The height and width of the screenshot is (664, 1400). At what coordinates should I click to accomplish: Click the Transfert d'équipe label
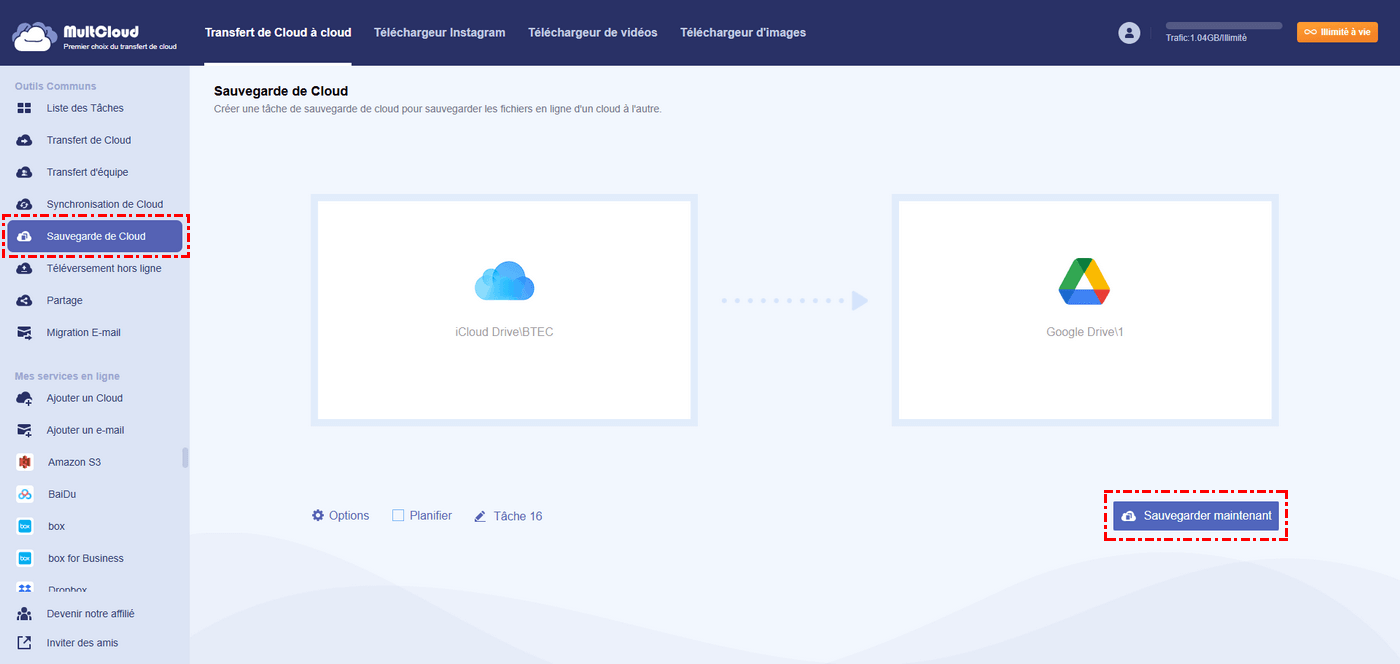pyautogui.click(x=87, y=172)
